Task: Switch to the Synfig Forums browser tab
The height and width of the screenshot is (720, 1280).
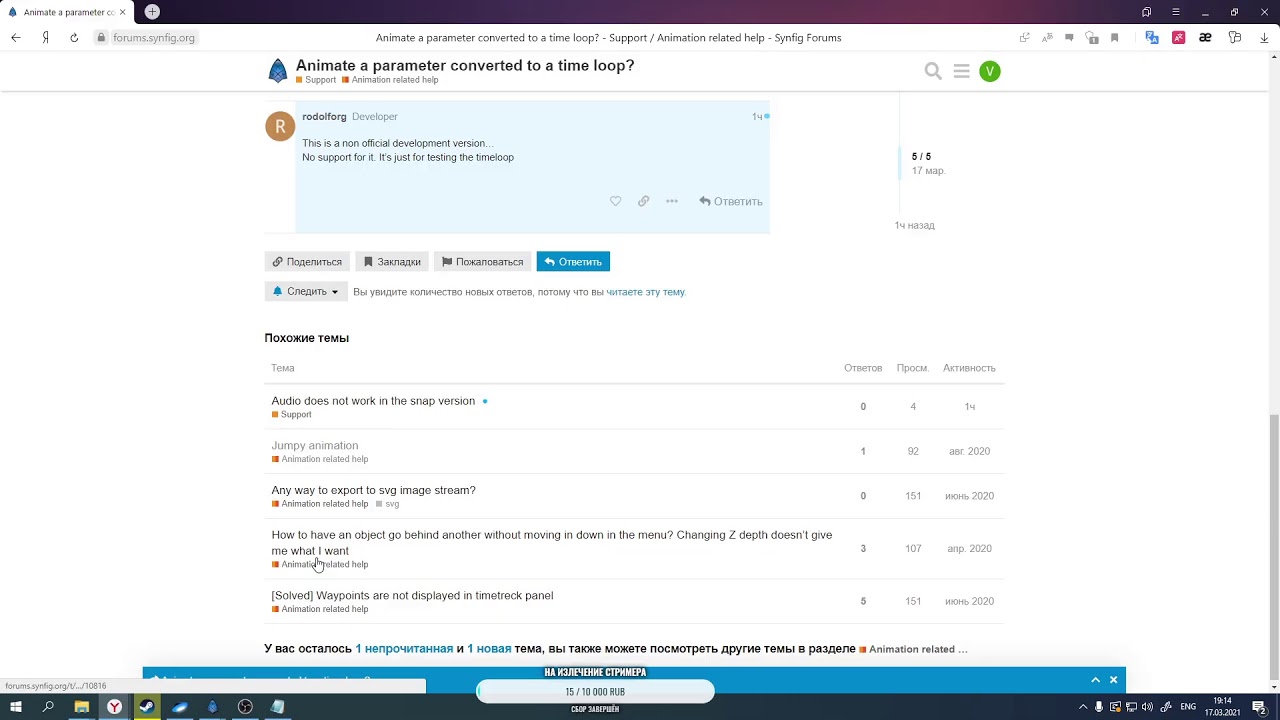Action: 65,12
